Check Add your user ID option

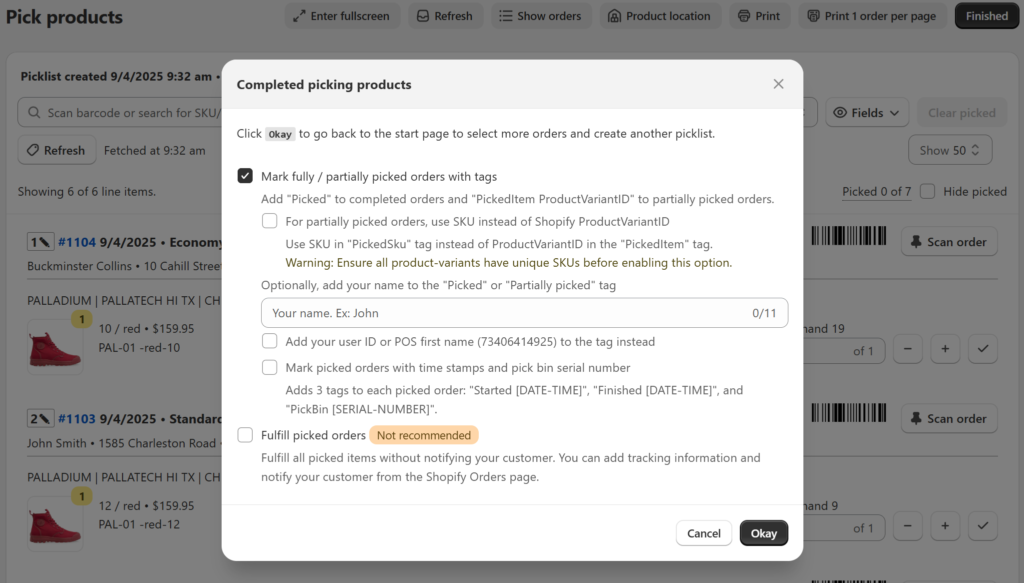point(269,341)
